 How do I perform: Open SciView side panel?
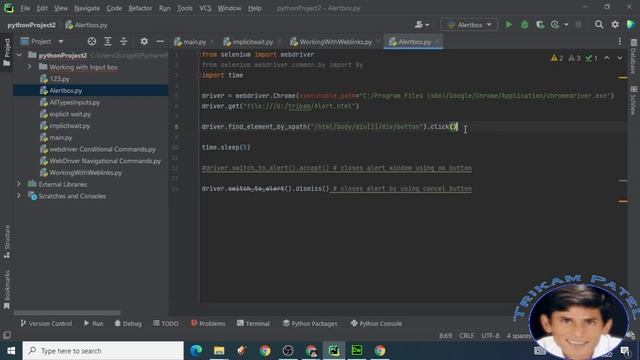[633, 100]
